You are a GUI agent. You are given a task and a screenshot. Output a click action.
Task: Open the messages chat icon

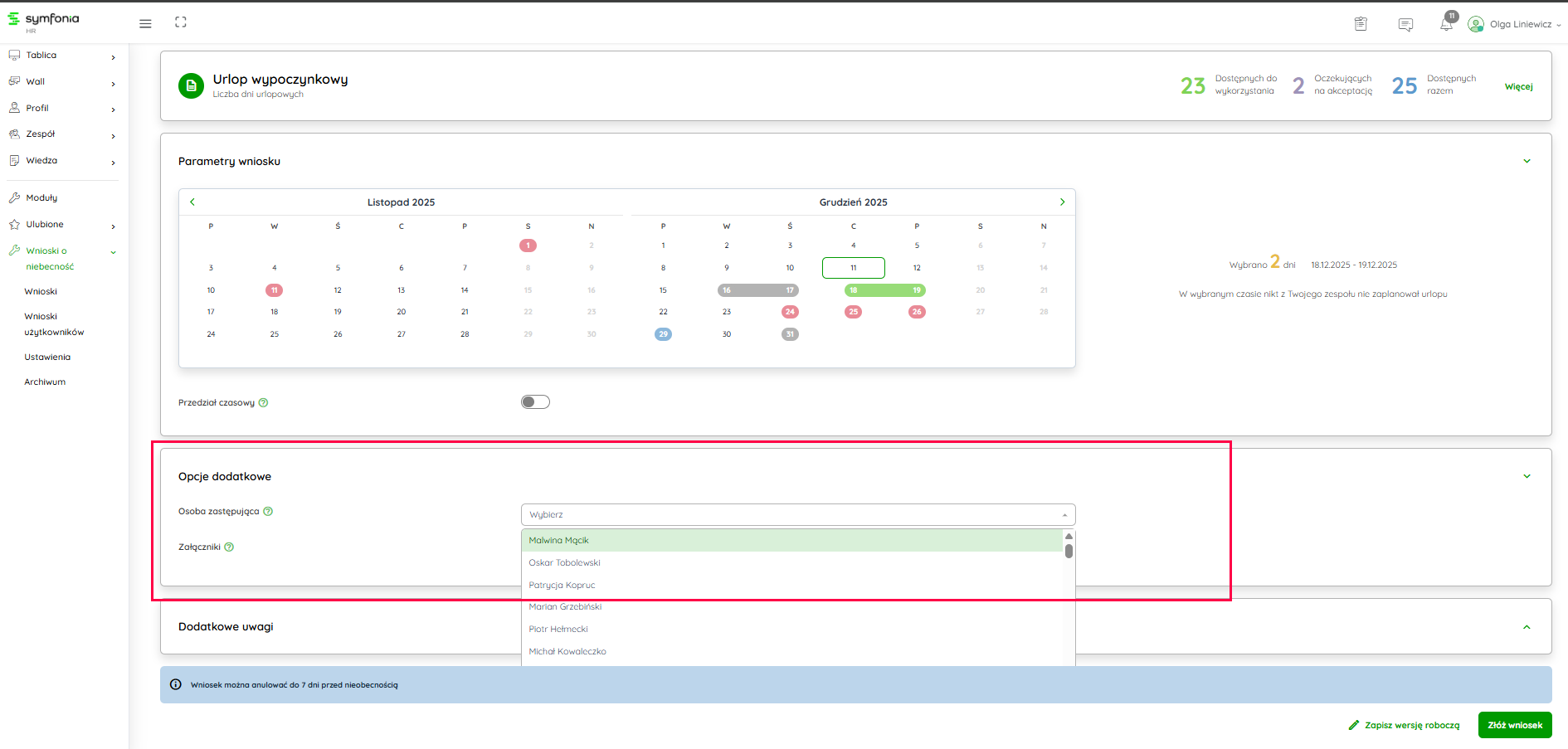click(1405, 24)
